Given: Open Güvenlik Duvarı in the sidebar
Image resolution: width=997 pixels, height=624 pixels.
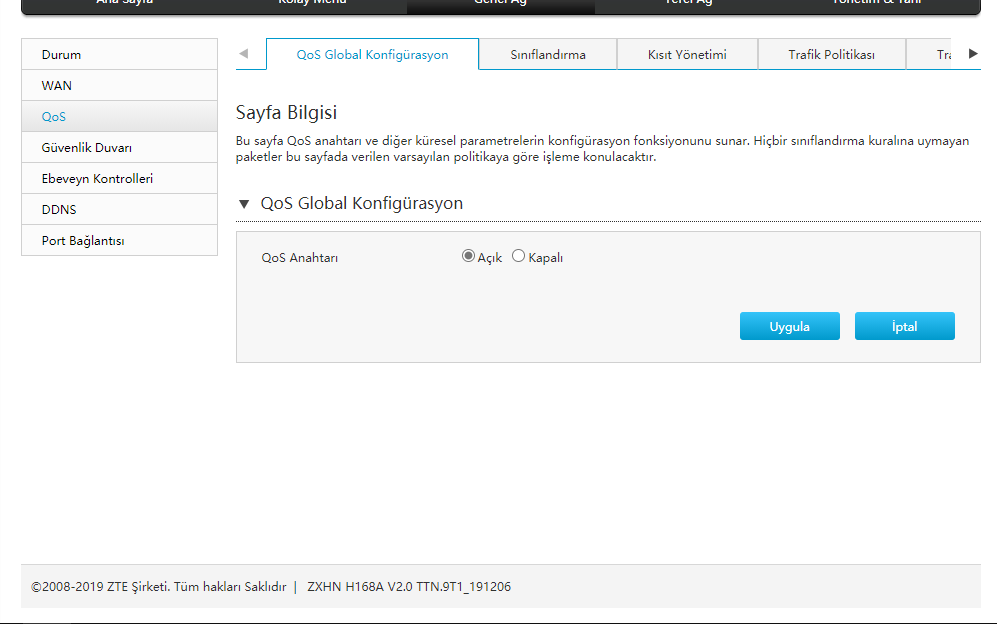Looking at the screenshot, I should 120,148.
